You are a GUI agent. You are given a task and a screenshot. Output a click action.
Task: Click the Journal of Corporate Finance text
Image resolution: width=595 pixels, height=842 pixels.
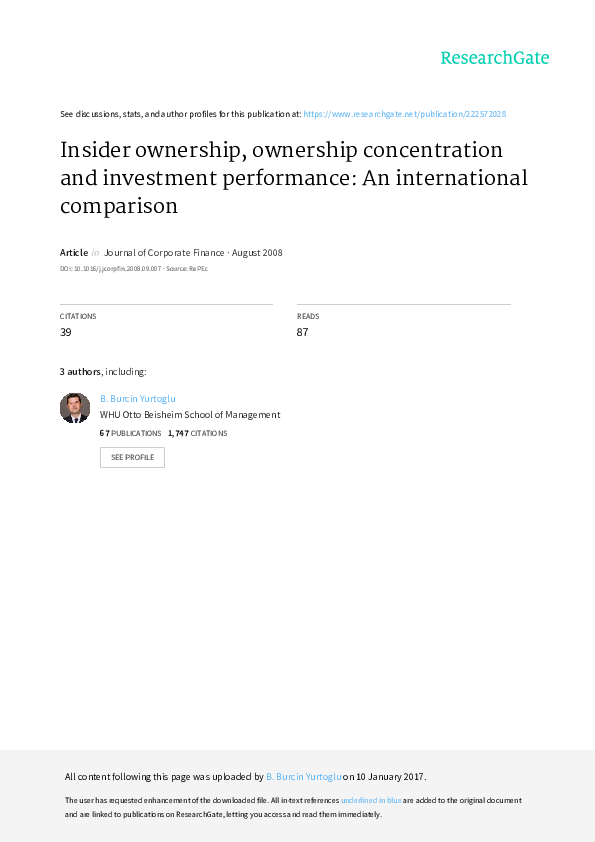pyautogui.click(x=164, y=252)
